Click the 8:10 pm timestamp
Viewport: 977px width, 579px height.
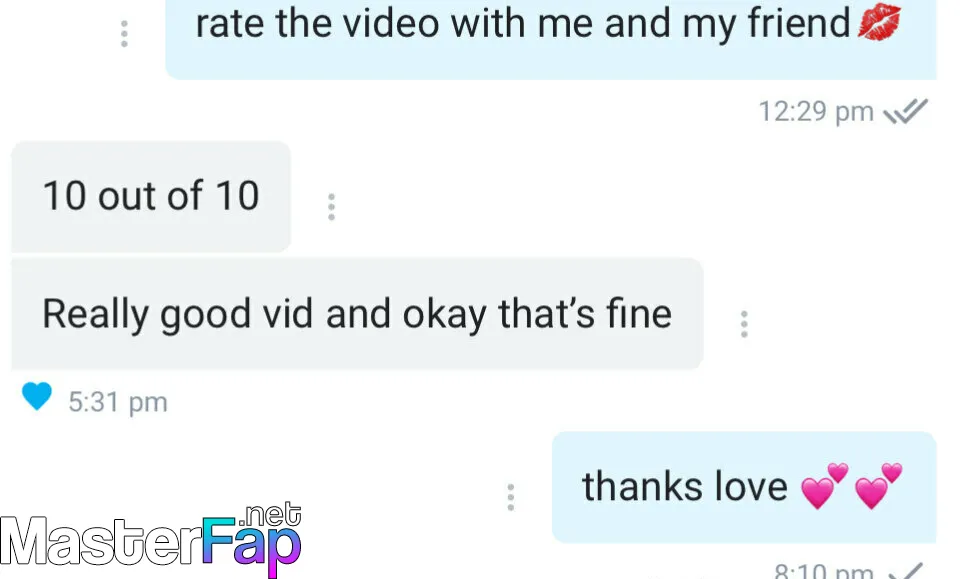[x=824, y=570]
